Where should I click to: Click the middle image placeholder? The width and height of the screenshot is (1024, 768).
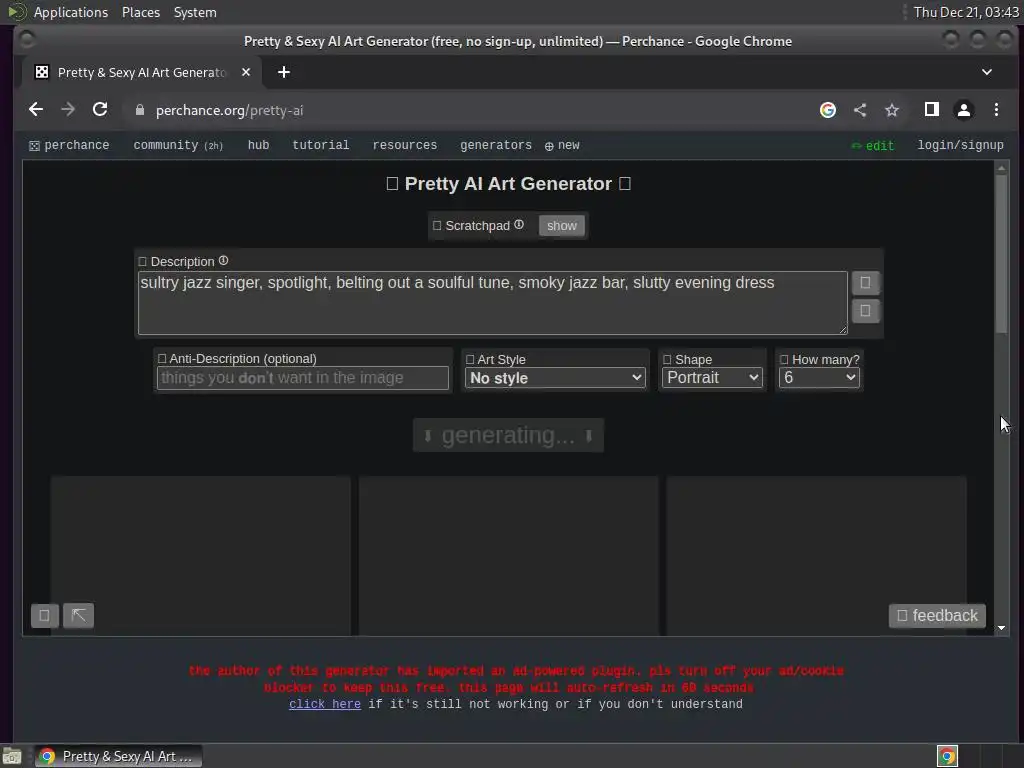509,556
